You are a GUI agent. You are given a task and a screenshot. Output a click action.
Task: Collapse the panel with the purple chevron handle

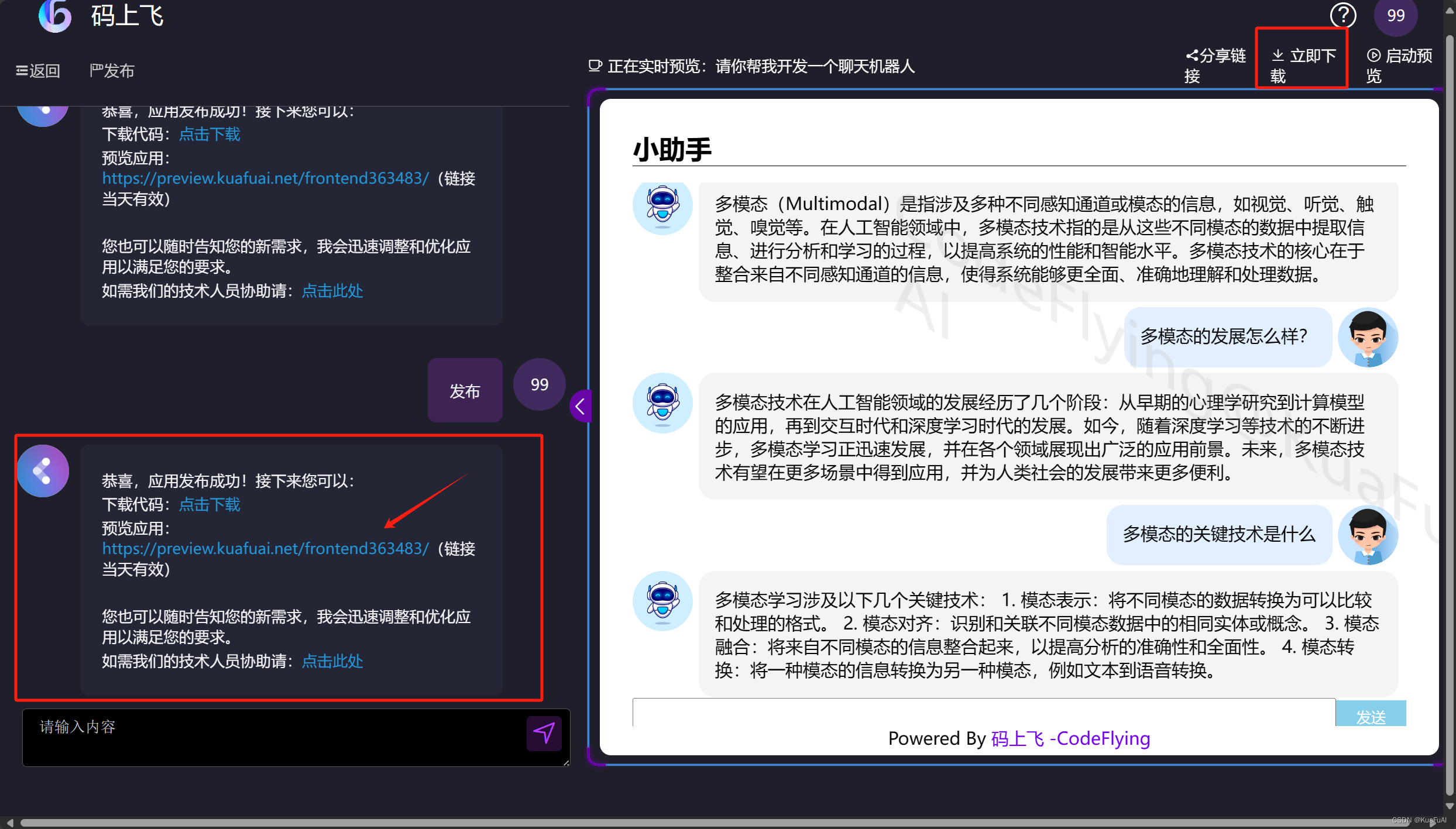click(580, 406)
